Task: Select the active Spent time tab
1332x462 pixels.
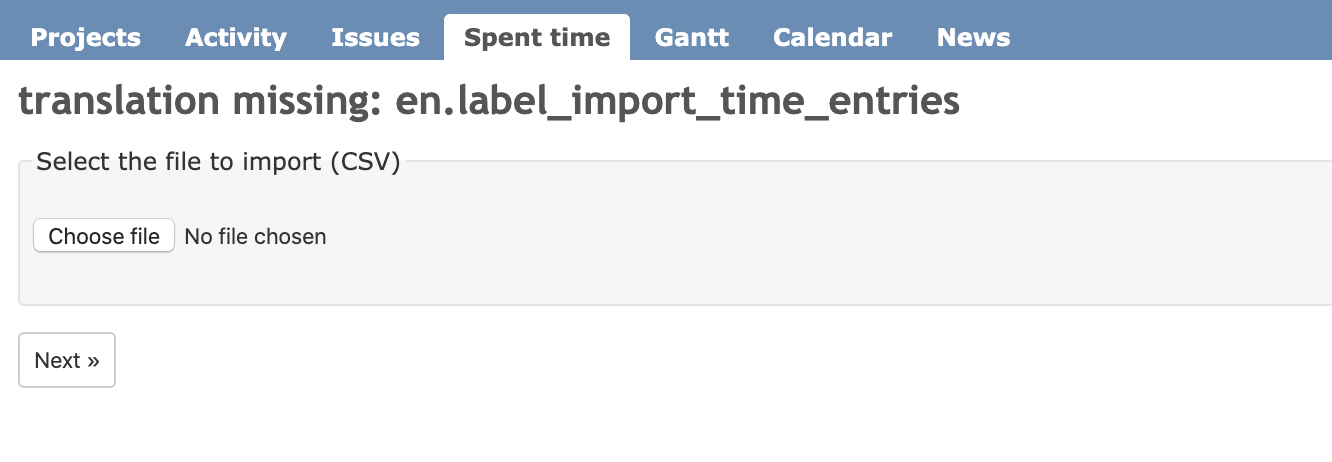Action: pos(537,38)
